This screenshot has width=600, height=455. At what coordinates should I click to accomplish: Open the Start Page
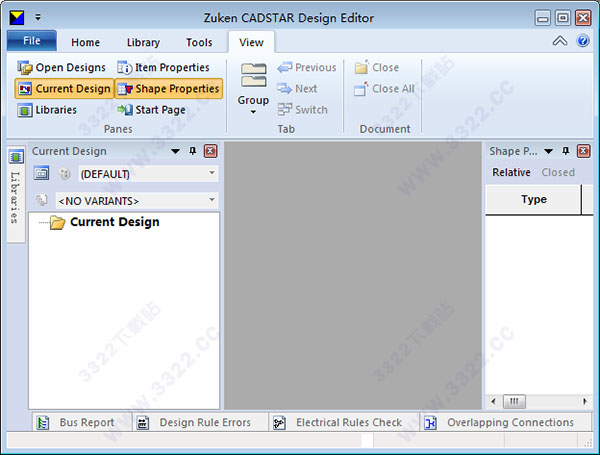(x=151, y=110)
